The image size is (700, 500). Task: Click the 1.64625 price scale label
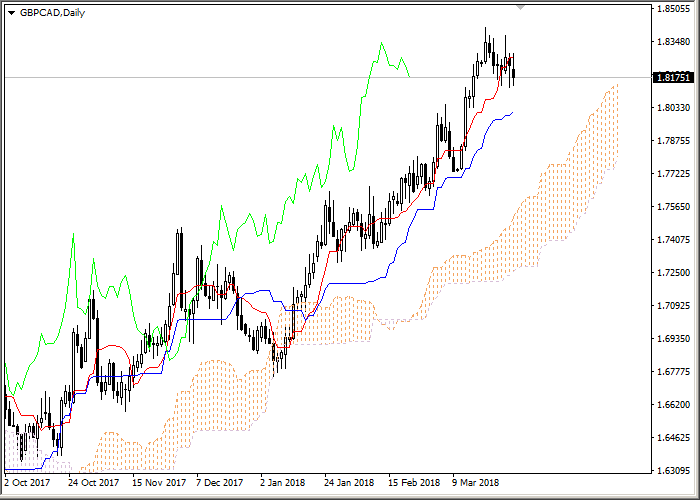(674, 438)
